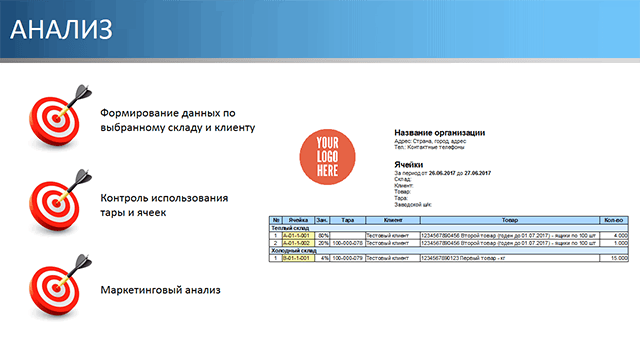Click the YOUR LOGO HERE circle

pyautogui.click(x=327, y=157)
